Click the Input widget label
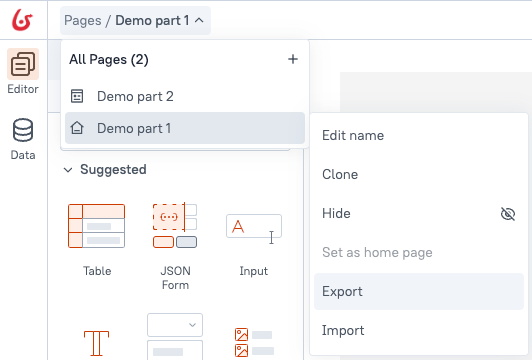The height and width of the screenshot is (360, 532). [254, 271]
